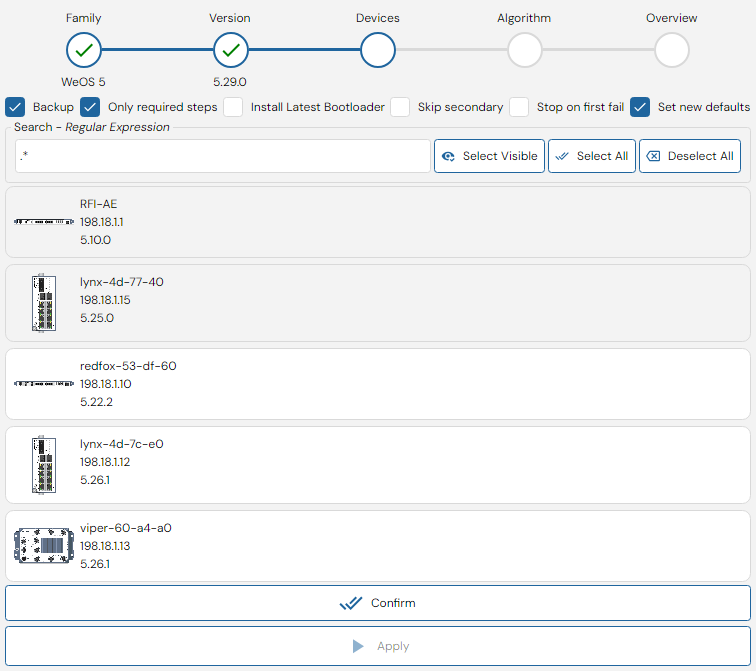Click the Devices step label
756x671 pixels.
(x=378, y=18)
